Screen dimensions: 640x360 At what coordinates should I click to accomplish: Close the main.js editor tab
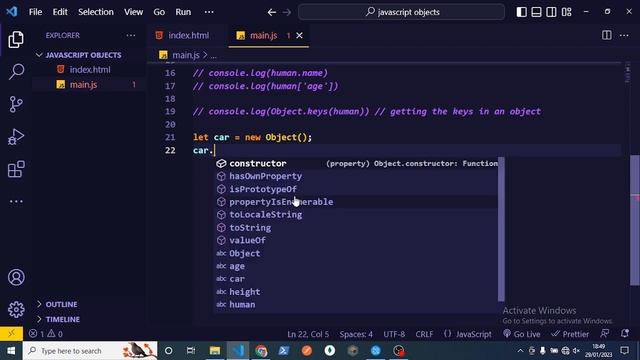[x=299, y=36]
